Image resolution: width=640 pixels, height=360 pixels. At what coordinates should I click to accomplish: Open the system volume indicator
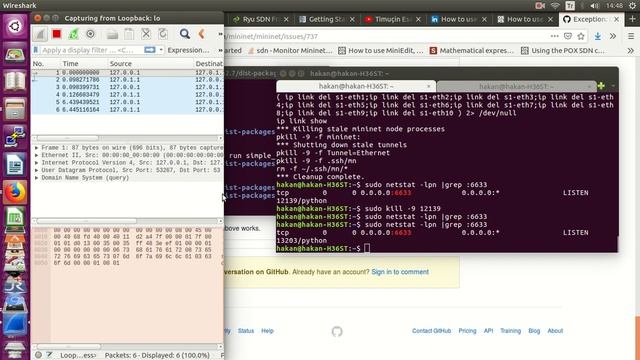click(x=595, y=6)
